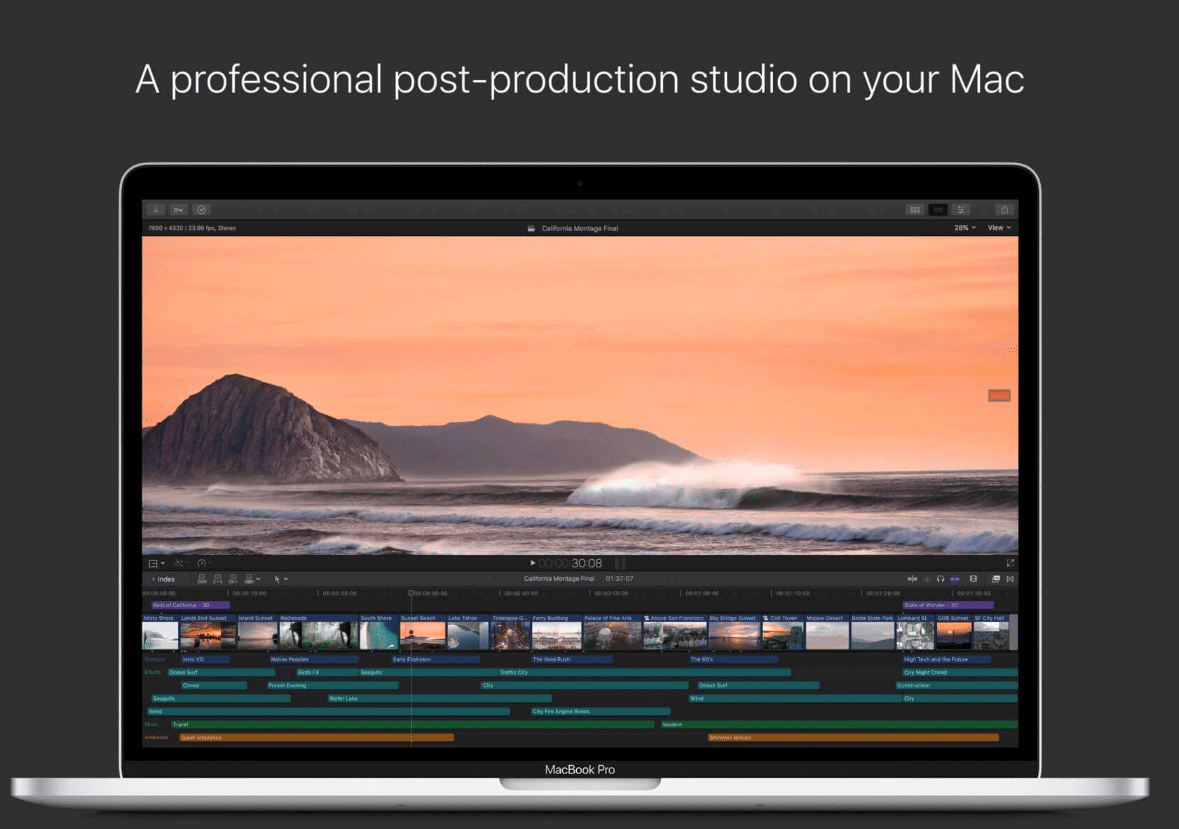
Task: Select the Travel music clip
Action: 412,725
